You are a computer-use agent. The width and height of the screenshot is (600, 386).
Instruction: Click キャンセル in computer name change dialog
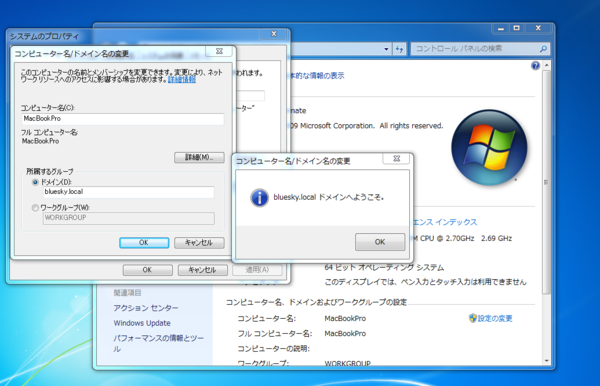(199, 243)
